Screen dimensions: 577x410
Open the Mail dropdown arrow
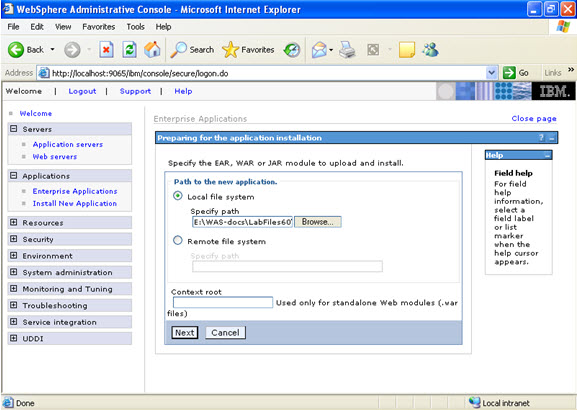331,50
